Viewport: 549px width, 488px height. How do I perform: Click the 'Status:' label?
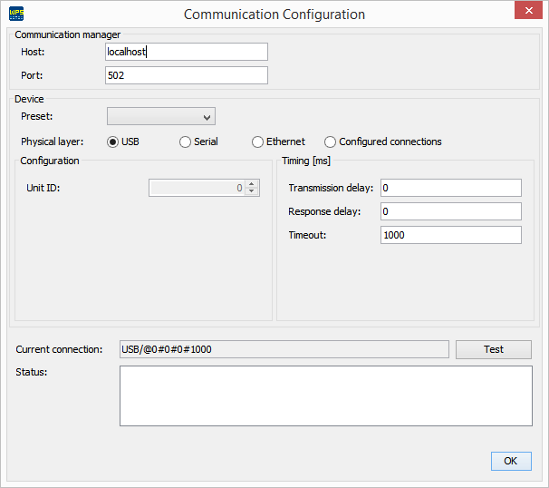click(x=31, y=372)
